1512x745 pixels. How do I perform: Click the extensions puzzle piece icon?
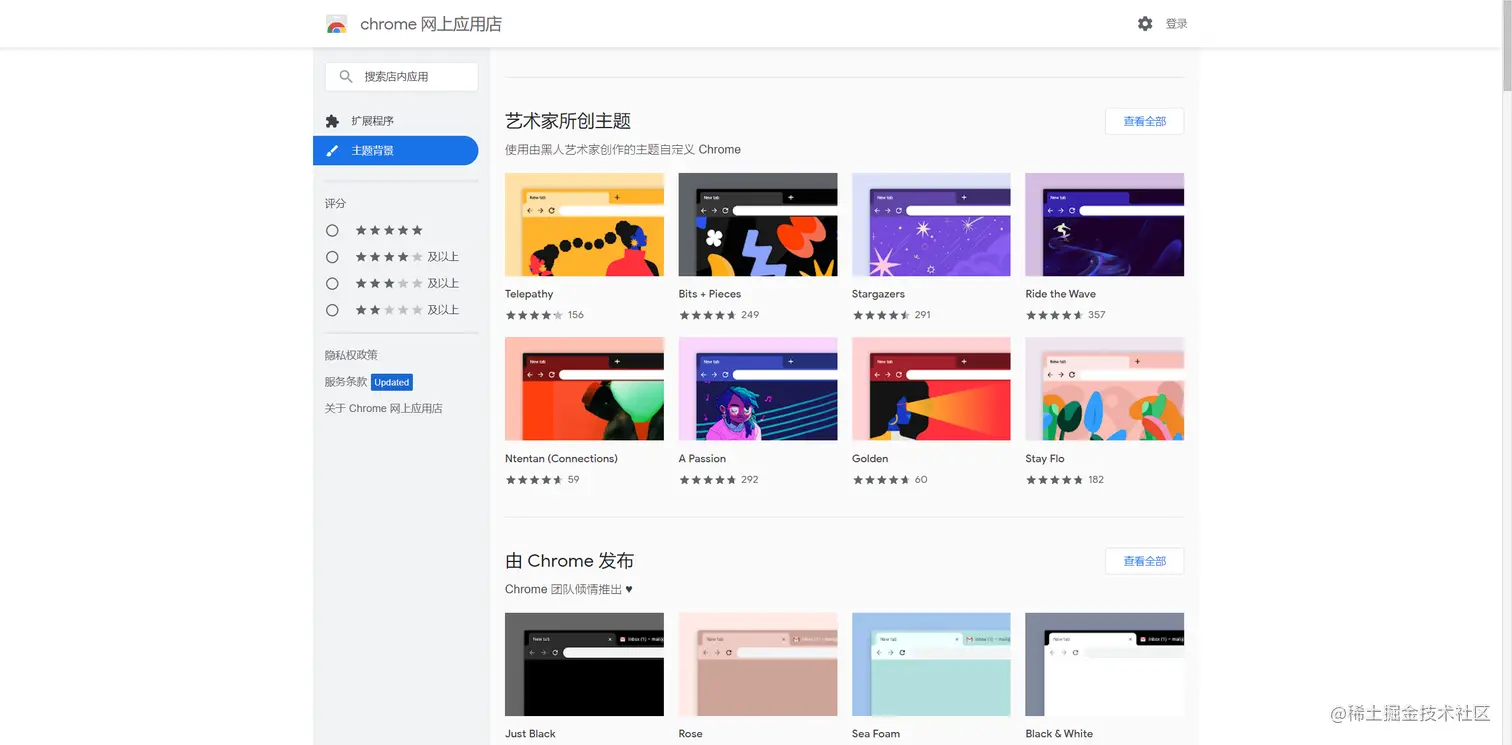pyautogui.click(x=332, y=120)
